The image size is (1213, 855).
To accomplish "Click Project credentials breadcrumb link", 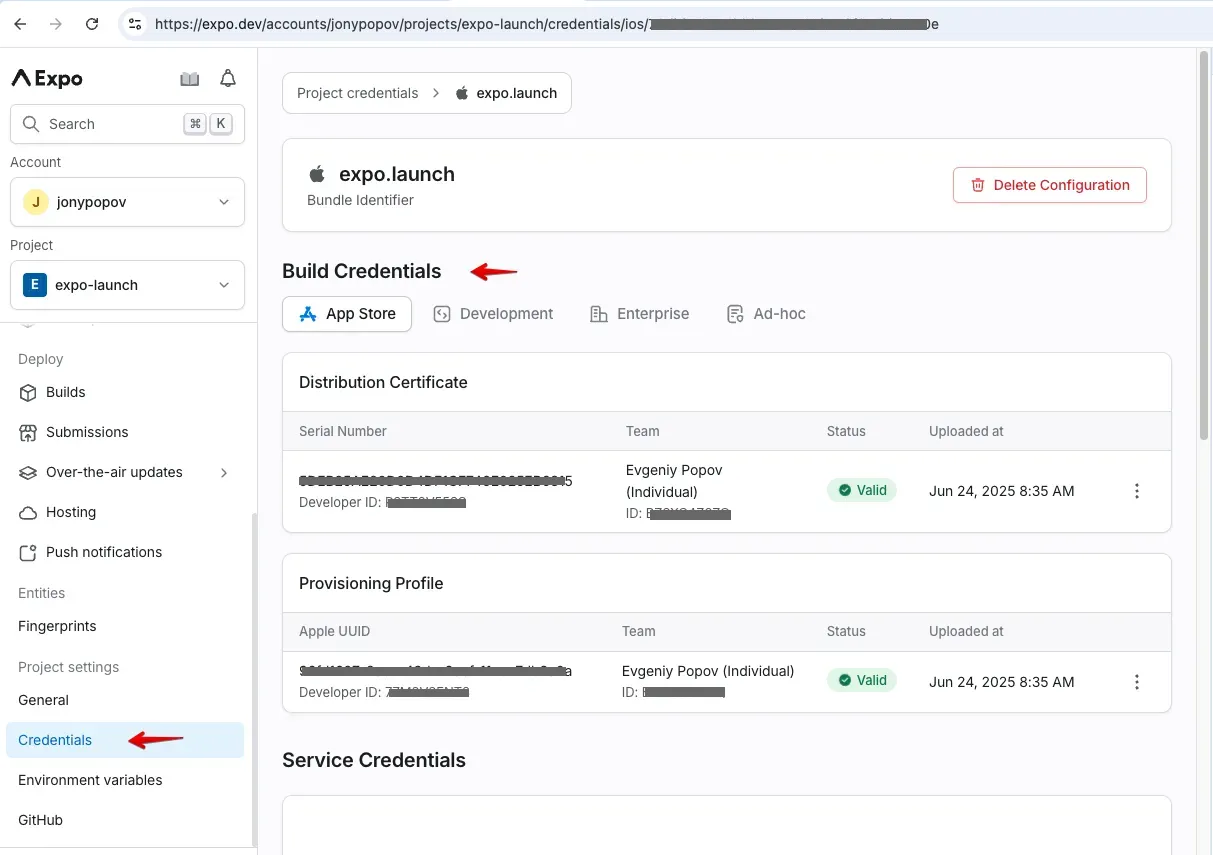I will tap(358, 93).
